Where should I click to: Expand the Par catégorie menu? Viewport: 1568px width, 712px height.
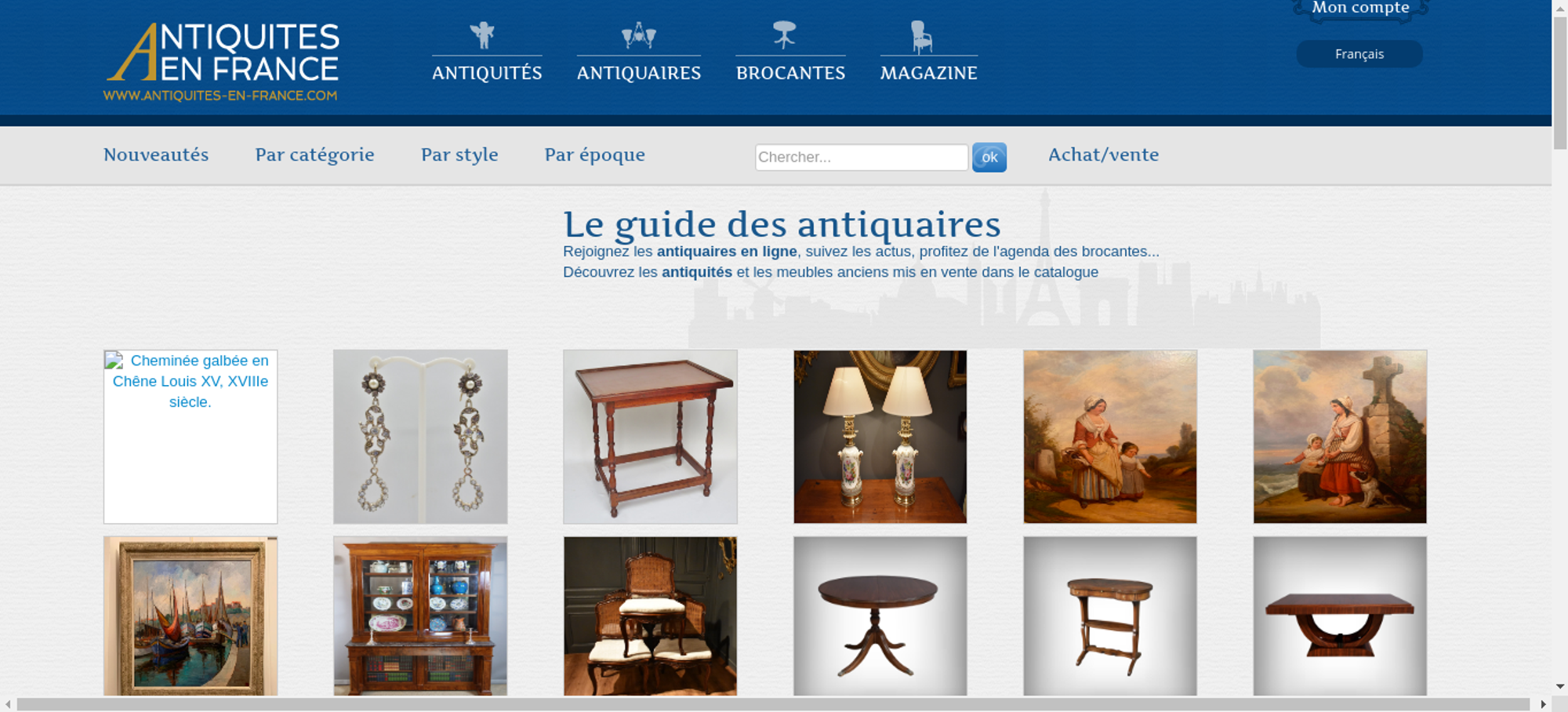(x=314, y=154)
